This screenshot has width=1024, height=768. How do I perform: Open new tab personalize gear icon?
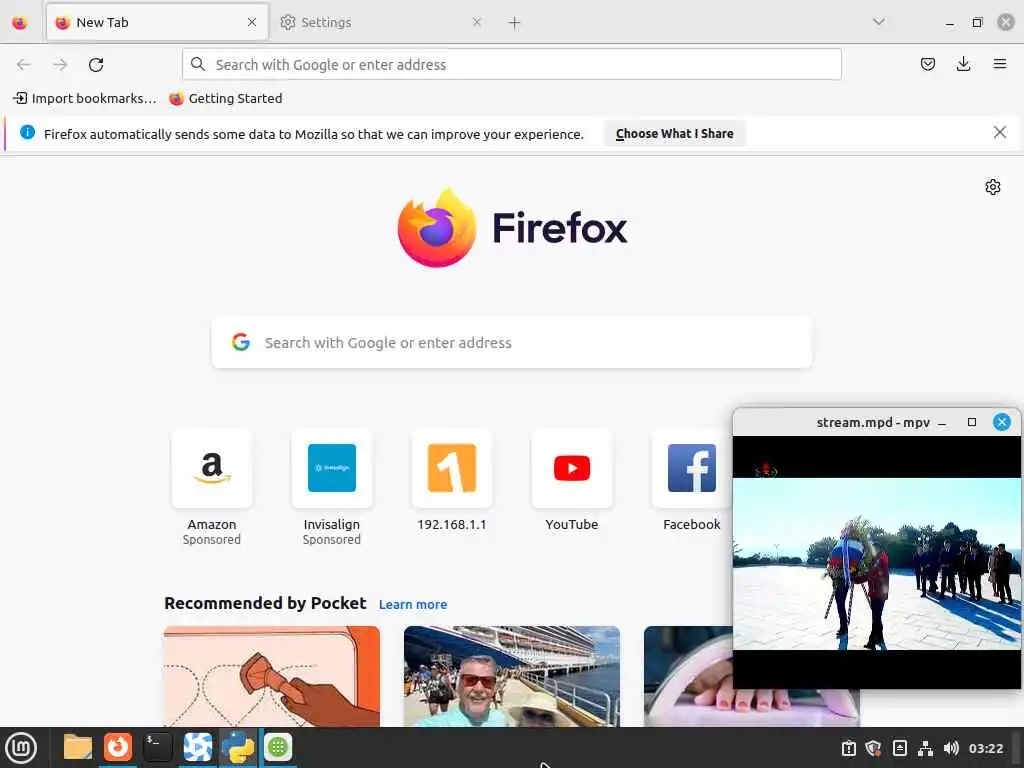click(993, 187)
